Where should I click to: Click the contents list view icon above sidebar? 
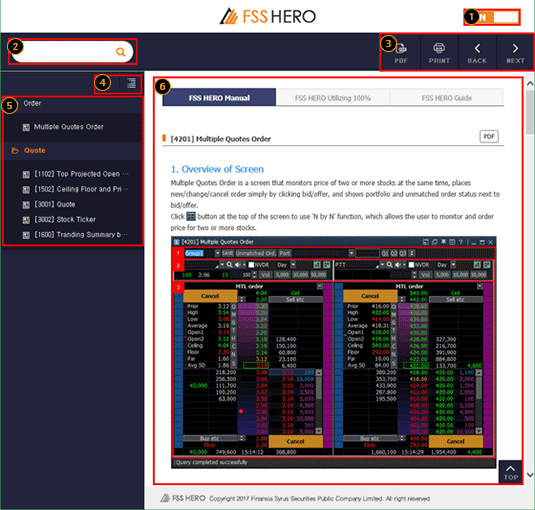click(x=131, y=83)
